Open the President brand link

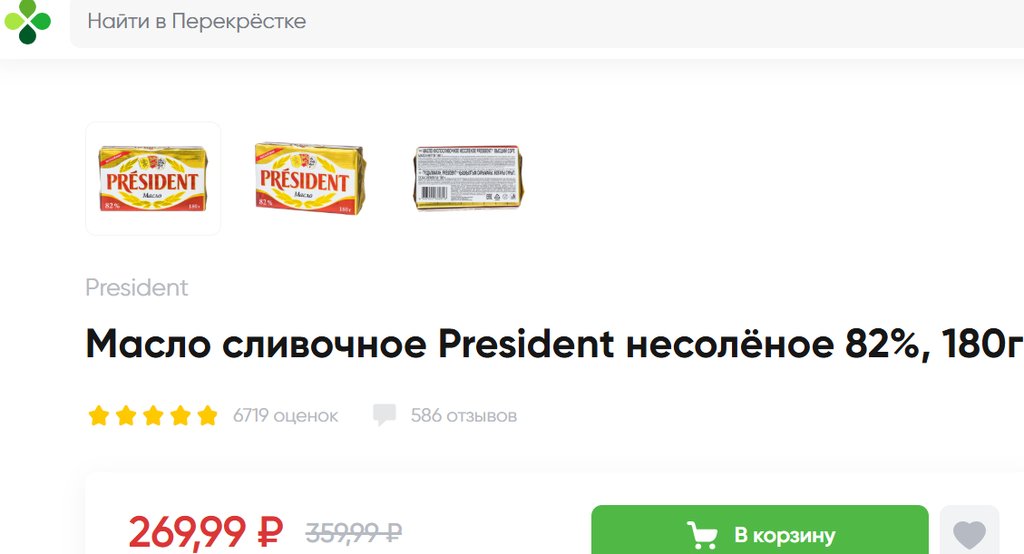click(136, 287)
